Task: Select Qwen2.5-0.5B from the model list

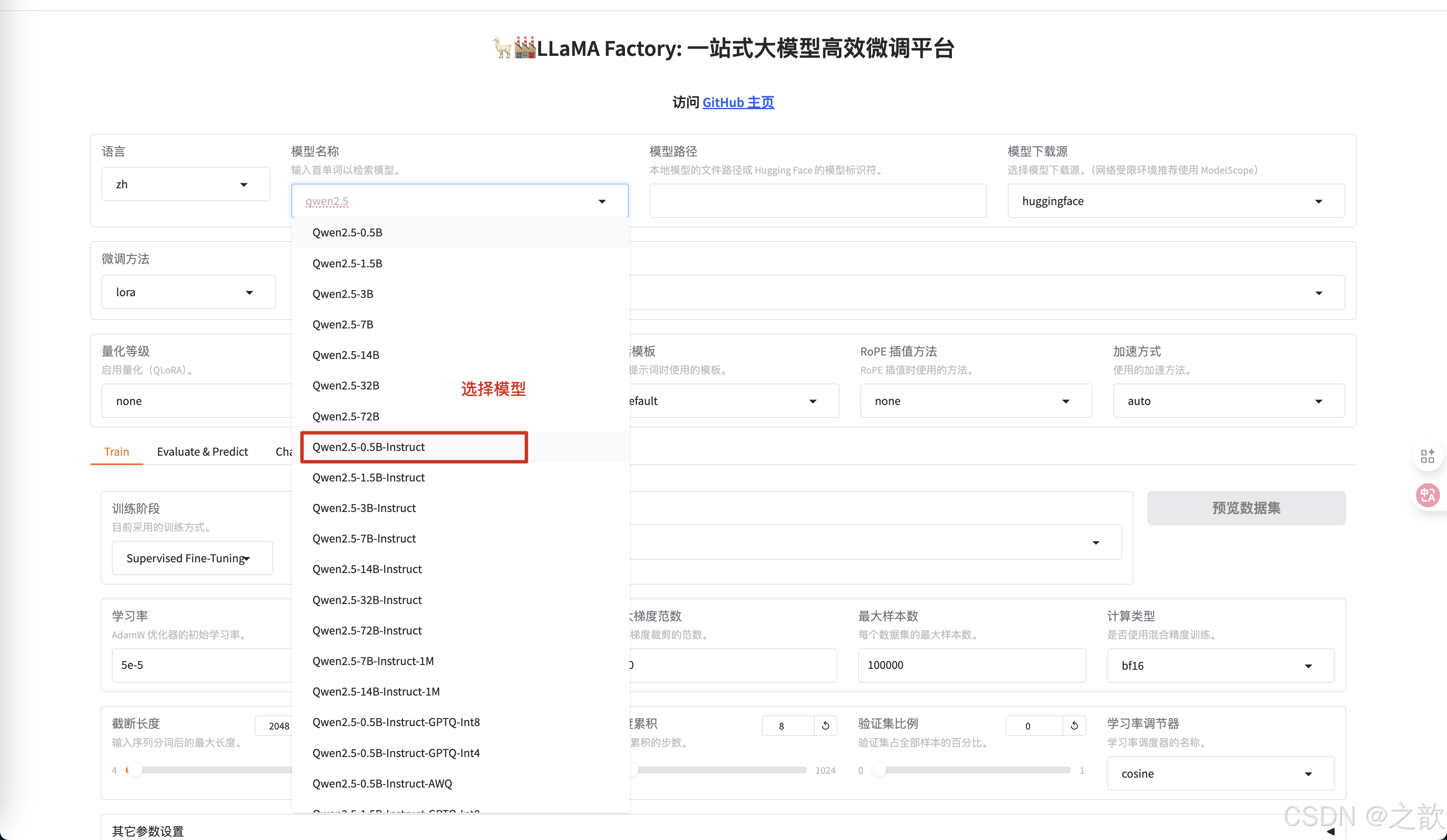Action: (x=461, y=233)
